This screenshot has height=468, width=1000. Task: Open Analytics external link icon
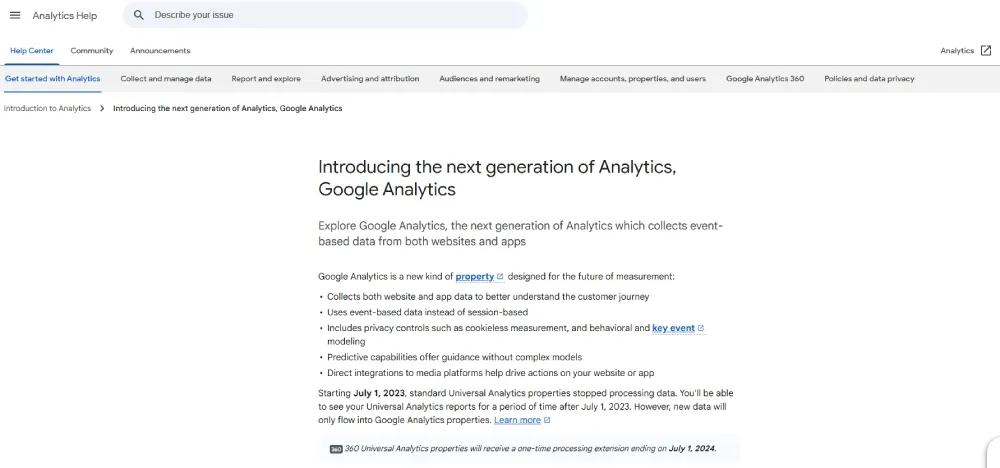coord(986,50)
